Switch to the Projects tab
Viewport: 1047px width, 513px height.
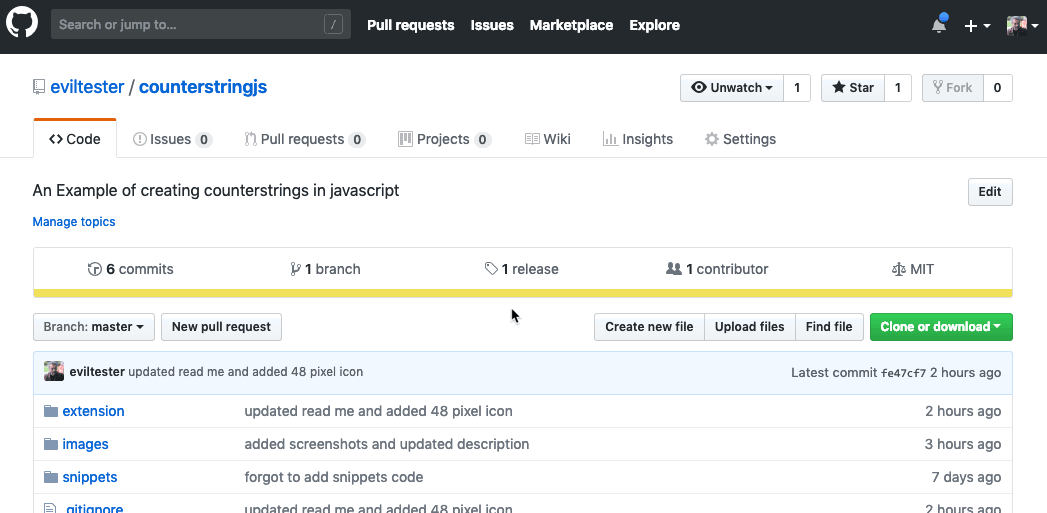point(445,139)
